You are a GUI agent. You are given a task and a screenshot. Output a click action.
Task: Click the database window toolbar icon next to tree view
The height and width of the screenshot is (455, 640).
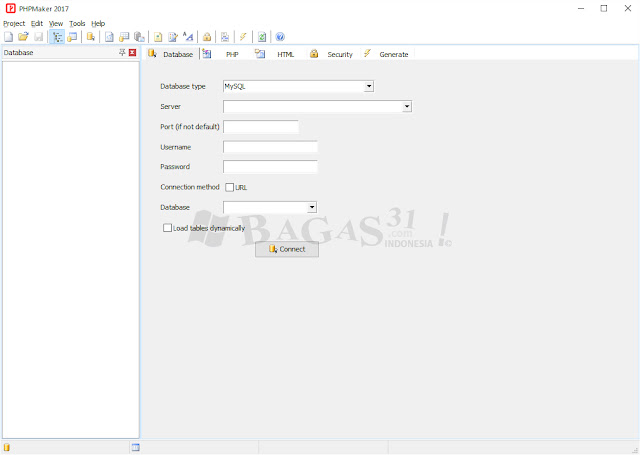click(72, 37)
